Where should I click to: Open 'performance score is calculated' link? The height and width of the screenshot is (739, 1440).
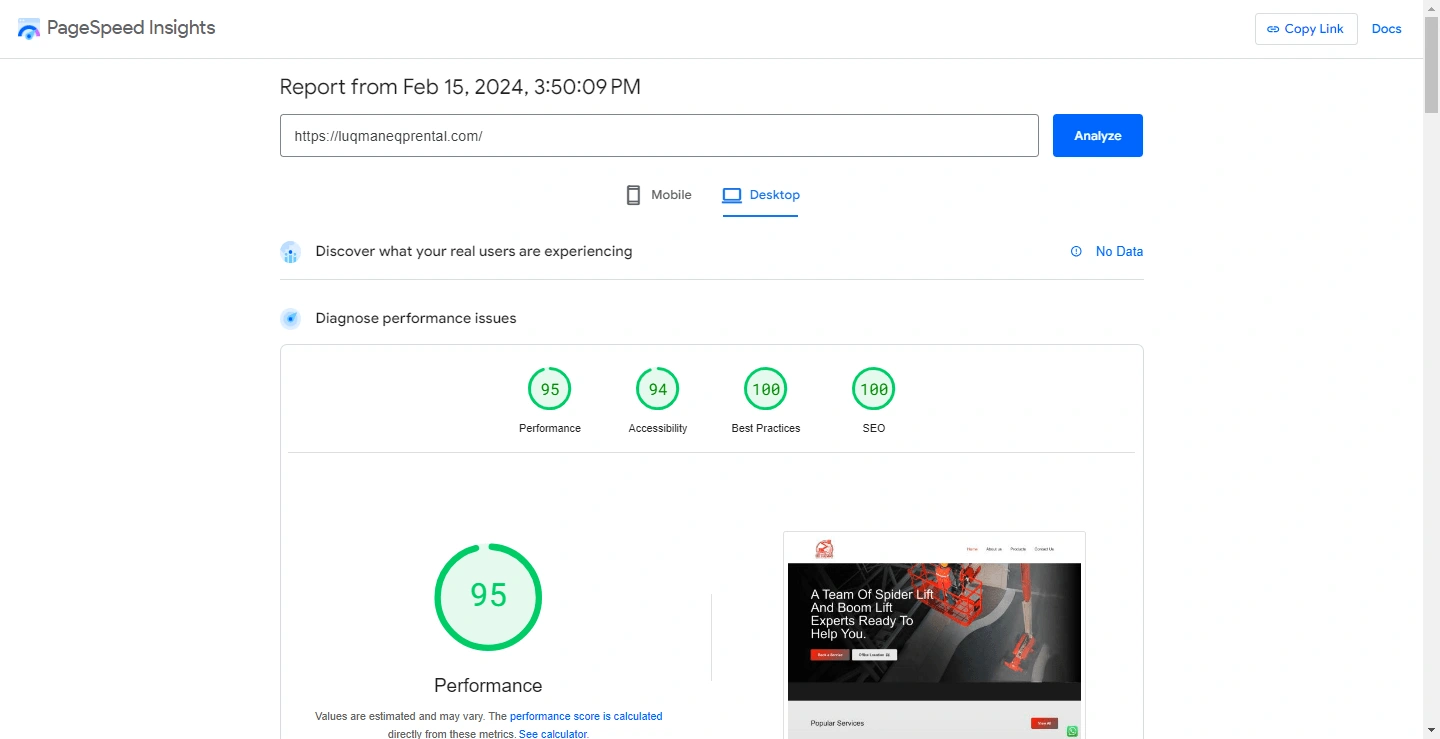click(586, 716)
